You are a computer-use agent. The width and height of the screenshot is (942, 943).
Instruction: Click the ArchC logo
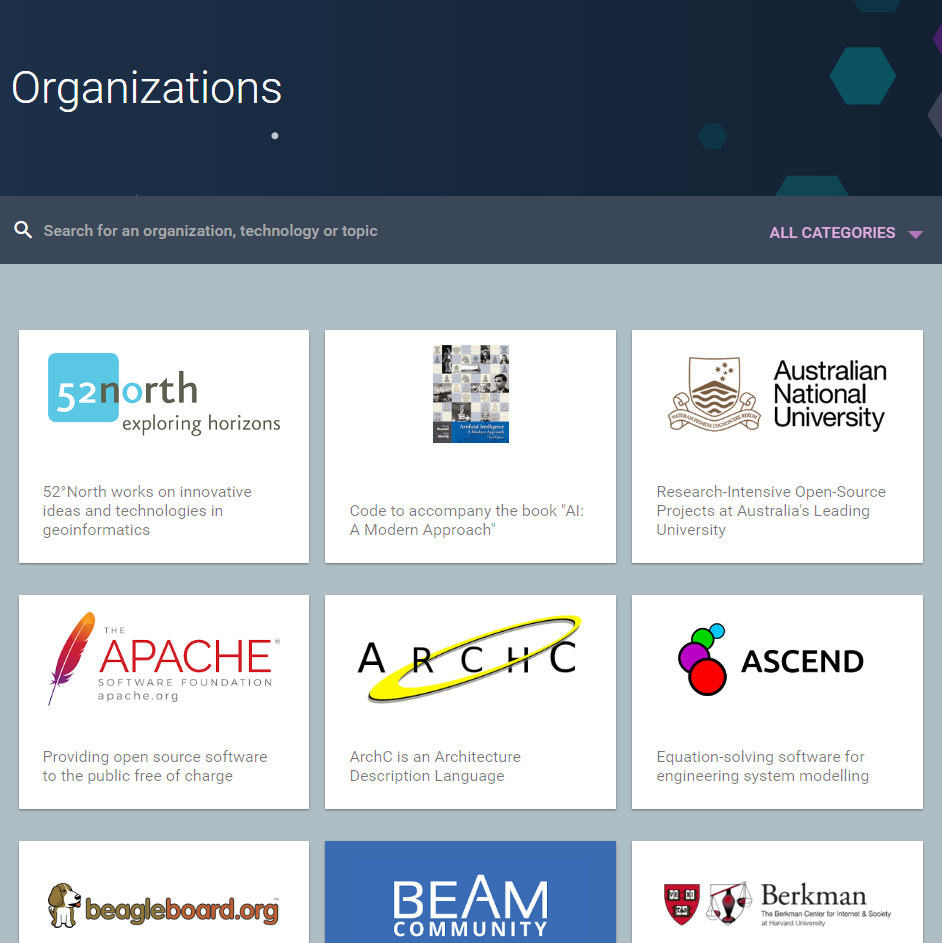click(x=470, y=659)
